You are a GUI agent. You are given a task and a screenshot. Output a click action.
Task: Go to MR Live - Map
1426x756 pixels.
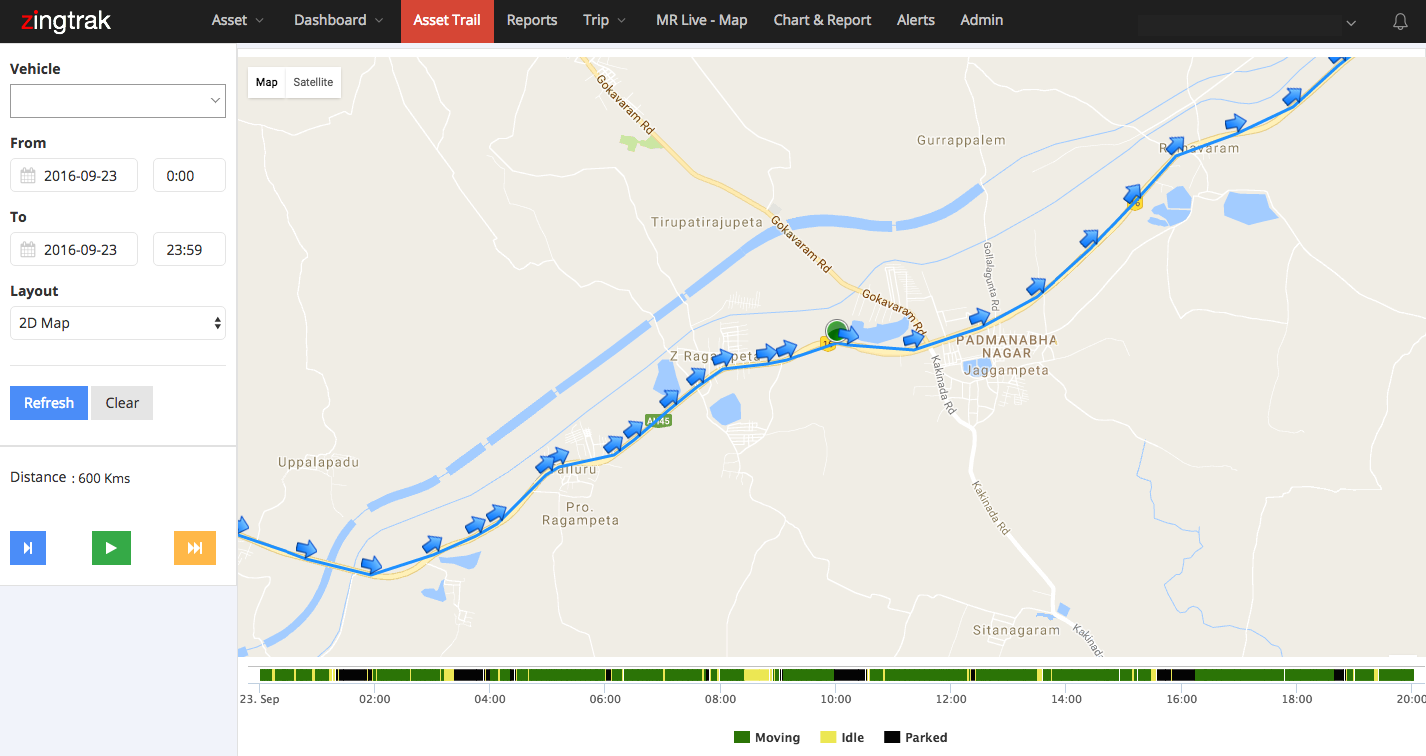tap(701, 20)
